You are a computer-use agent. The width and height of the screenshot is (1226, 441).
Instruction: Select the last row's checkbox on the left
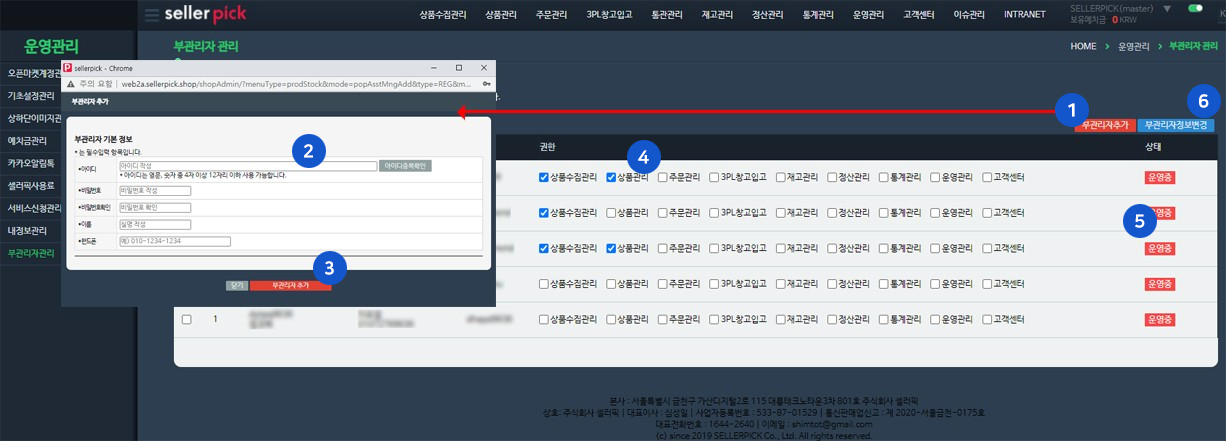(x=186, y=319)
